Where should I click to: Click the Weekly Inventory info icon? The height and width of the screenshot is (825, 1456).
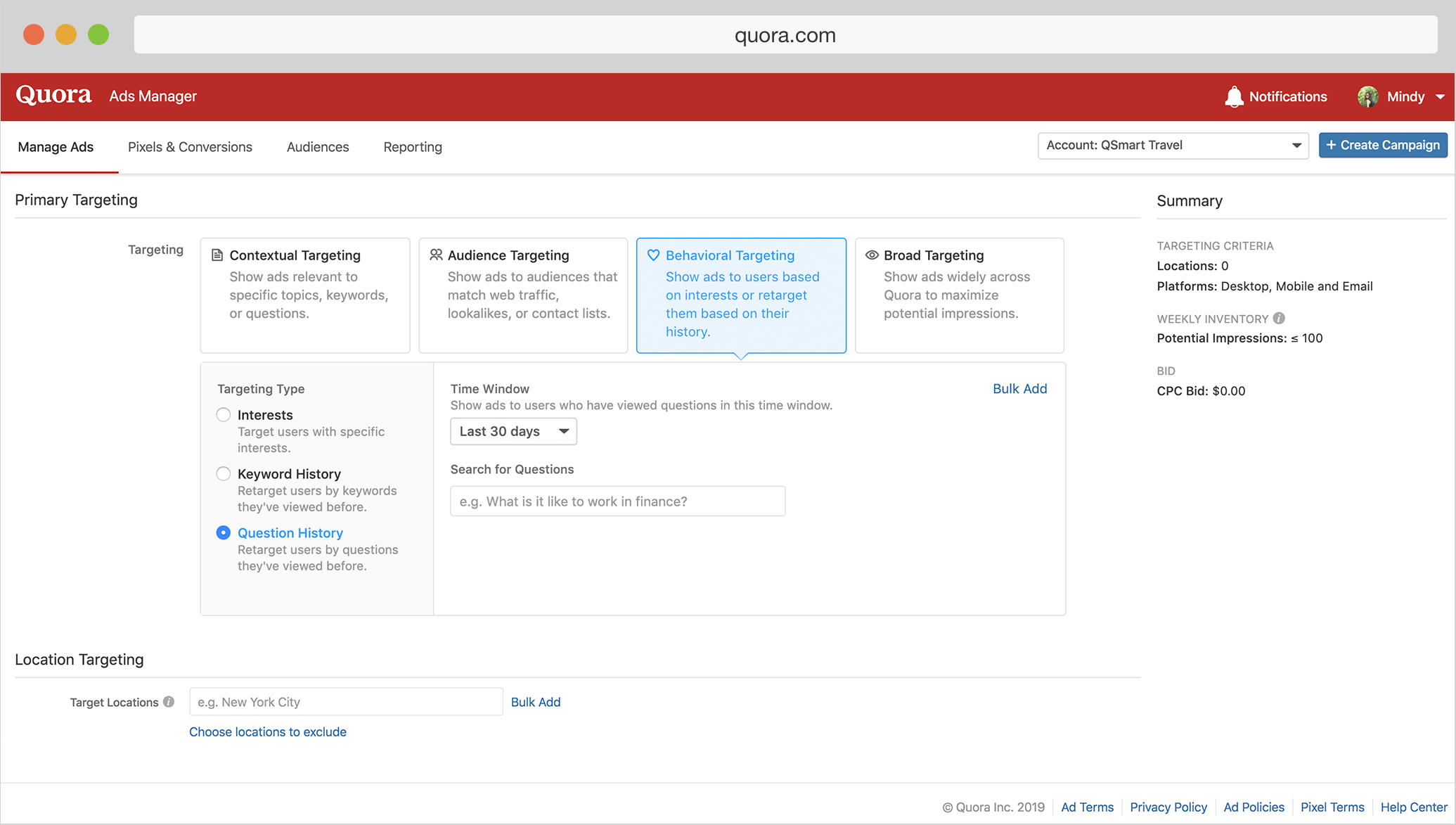pos(1279,319)
